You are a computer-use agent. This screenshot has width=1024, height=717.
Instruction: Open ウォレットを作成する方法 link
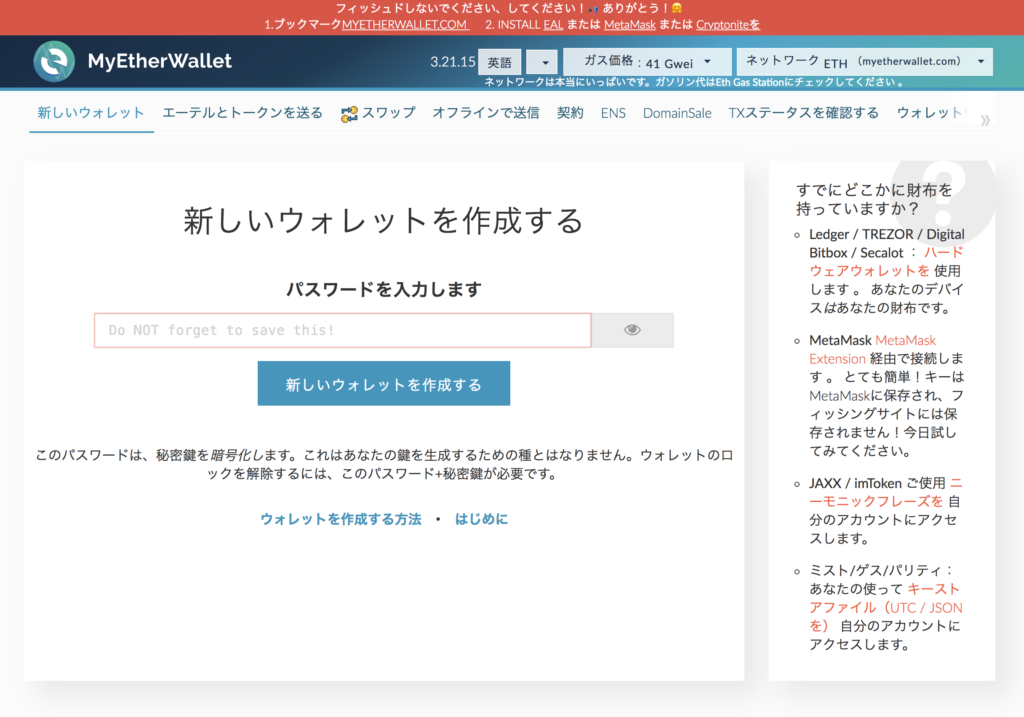click(341, 519)
